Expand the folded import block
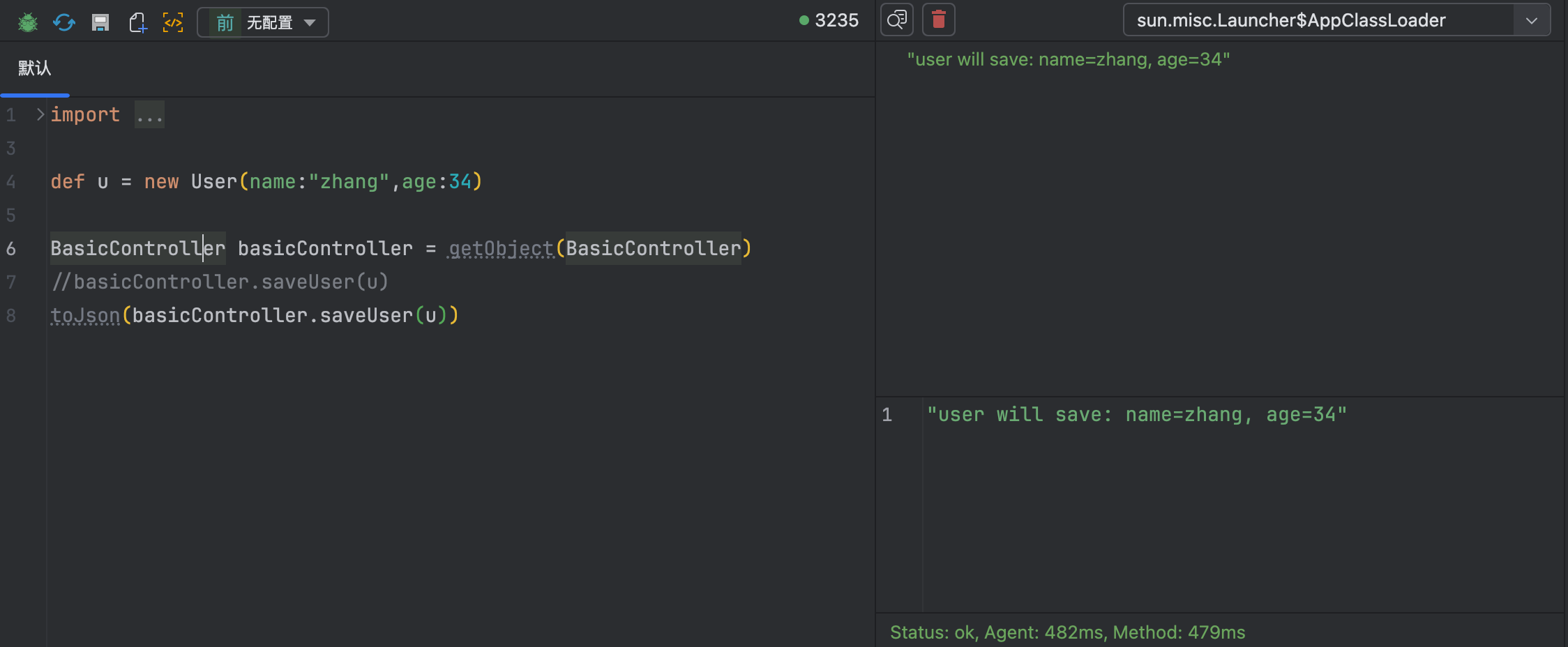1568x647 pixels. 40,114
